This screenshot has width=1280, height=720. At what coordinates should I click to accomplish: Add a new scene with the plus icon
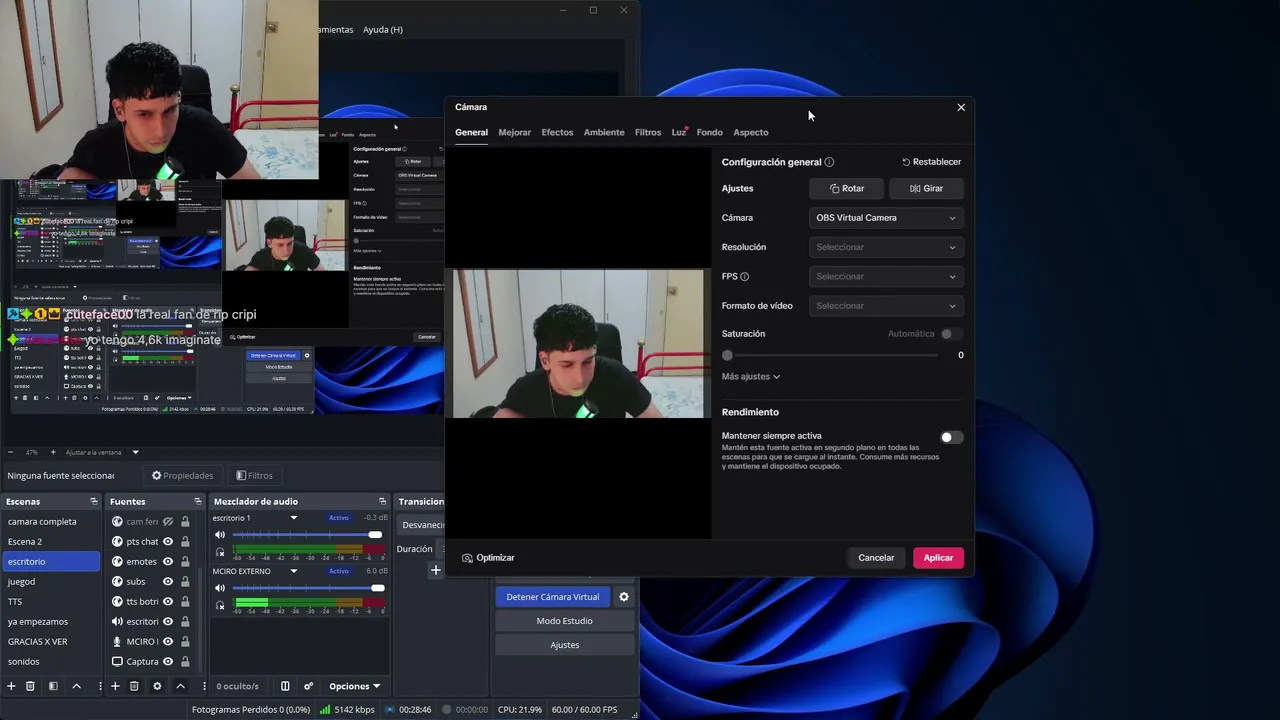tap(11, 686)
